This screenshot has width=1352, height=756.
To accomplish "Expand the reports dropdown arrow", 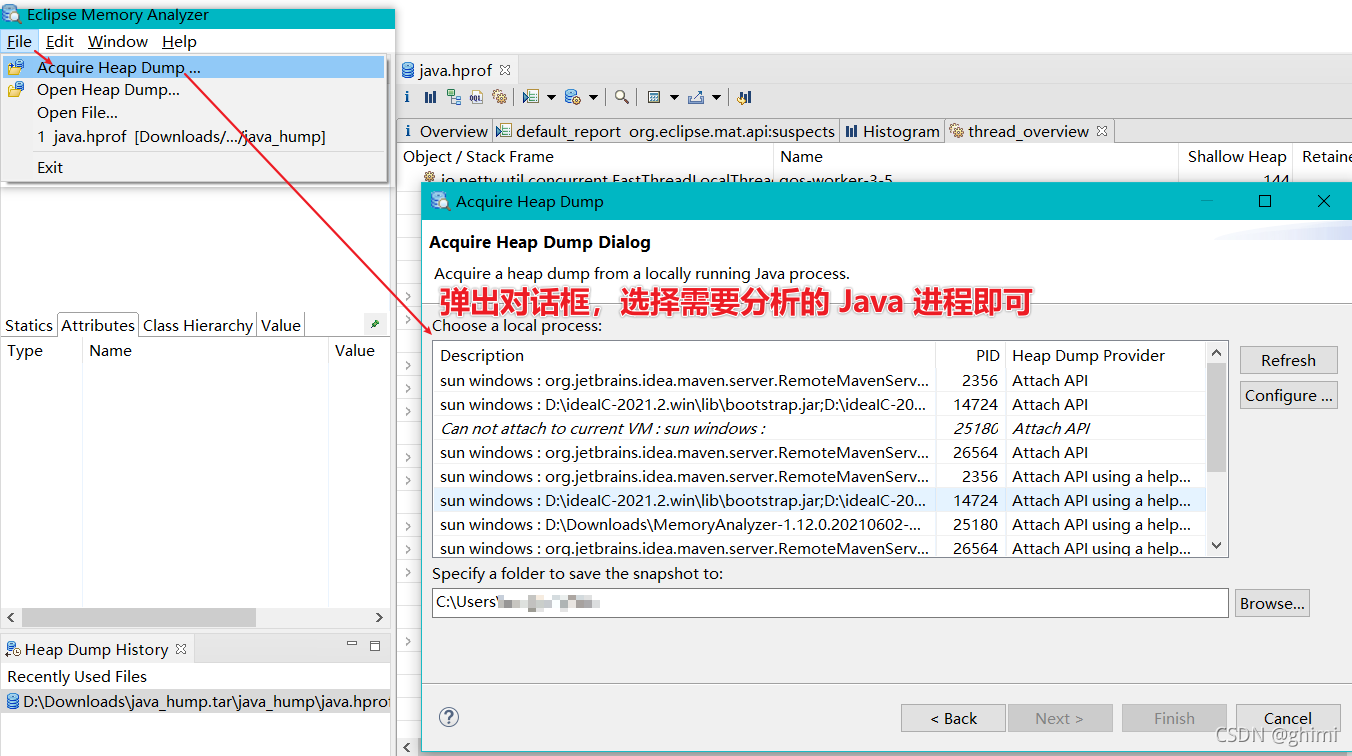I will (551, 97).
